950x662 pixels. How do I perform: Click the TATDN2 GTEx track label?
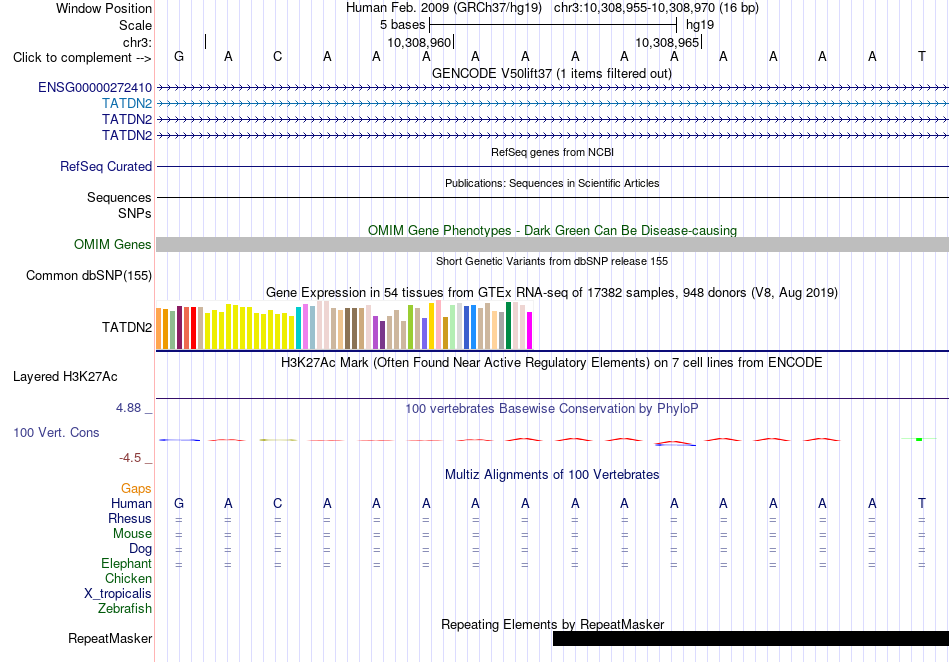click(127, 328)
